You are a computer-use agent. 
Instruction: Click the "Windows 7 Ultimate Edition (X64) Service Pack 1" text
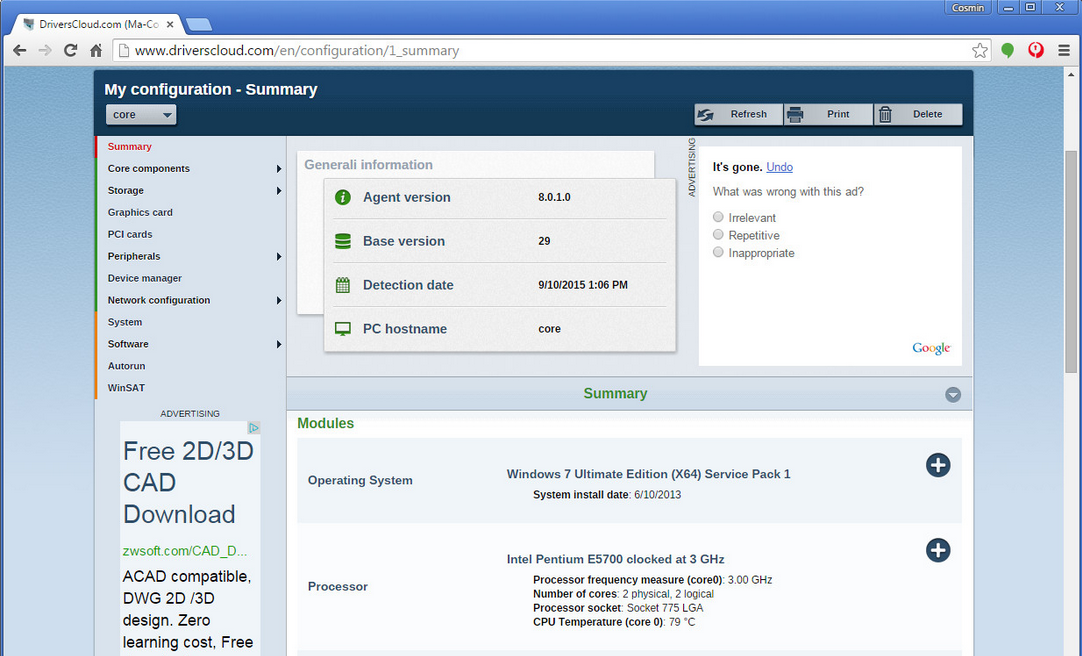coord(649,475)
